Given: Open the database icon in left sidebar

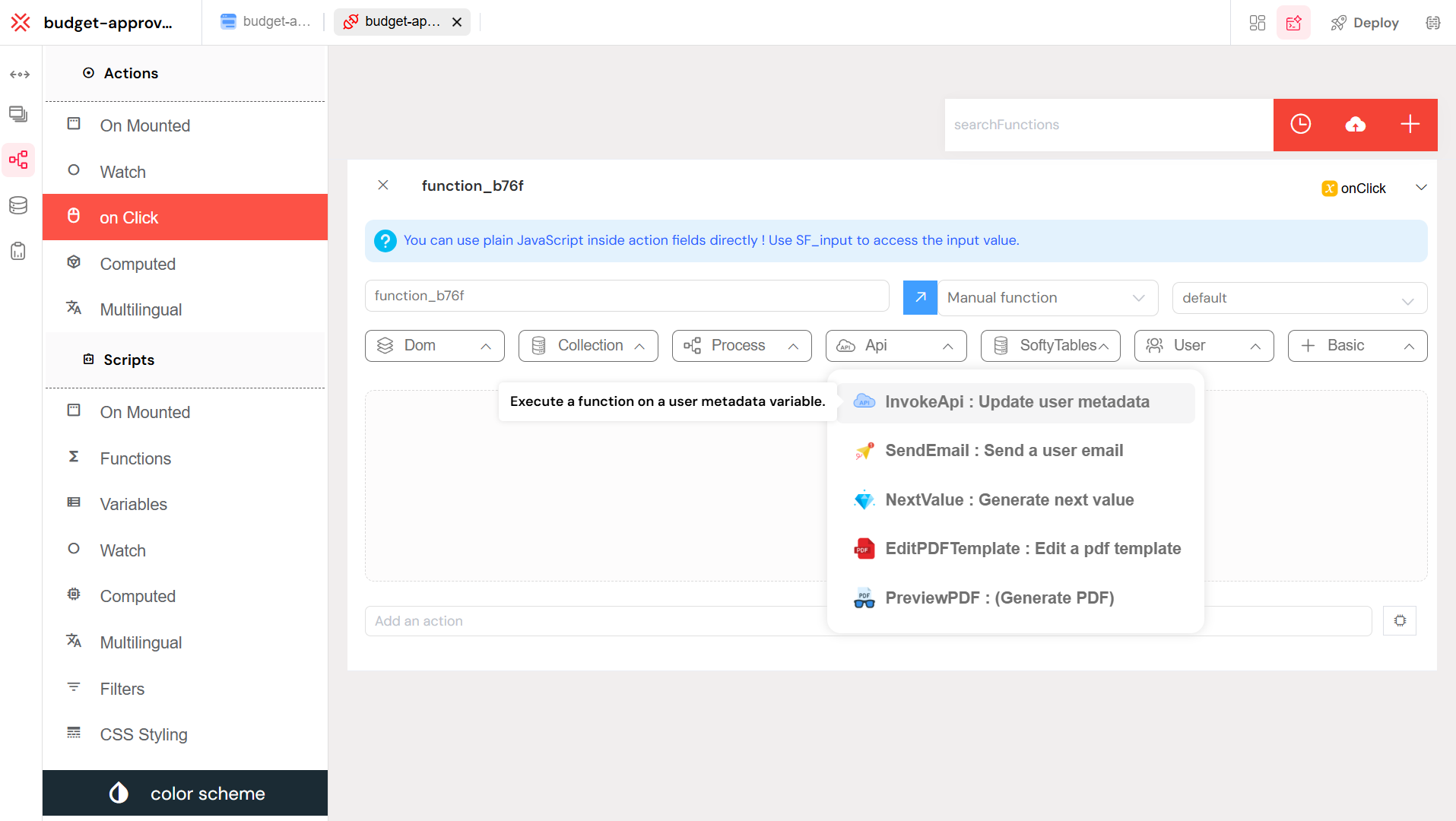Looking at the screenshot, I should 18,205.
